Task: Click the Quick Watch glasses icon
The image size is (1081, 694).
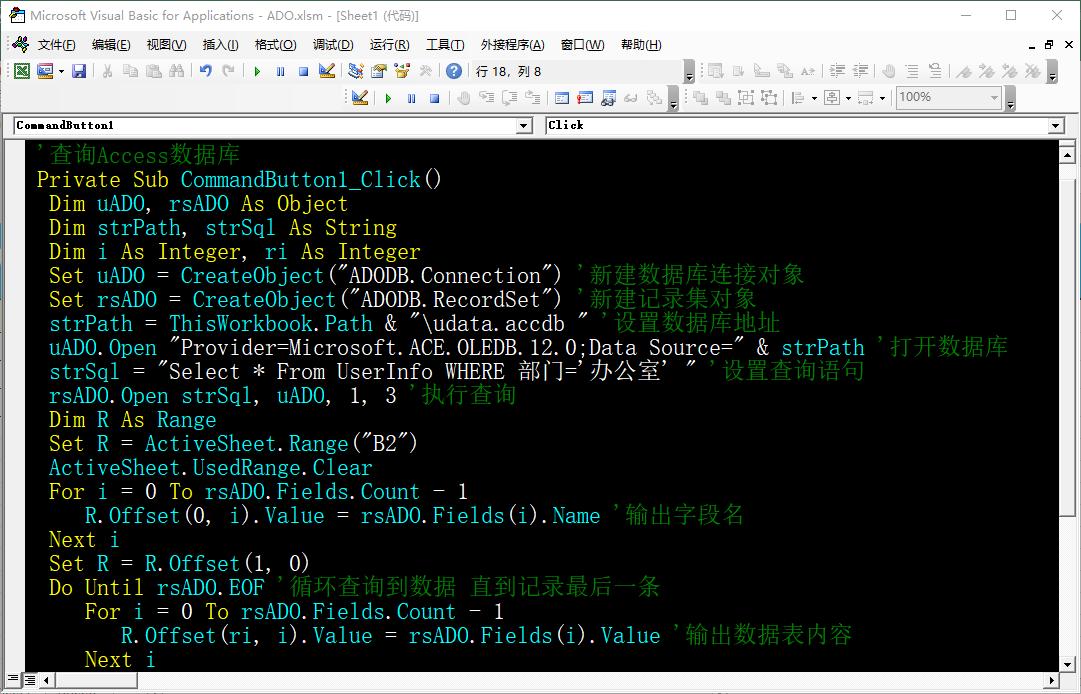Action: [x=631, y=98]
